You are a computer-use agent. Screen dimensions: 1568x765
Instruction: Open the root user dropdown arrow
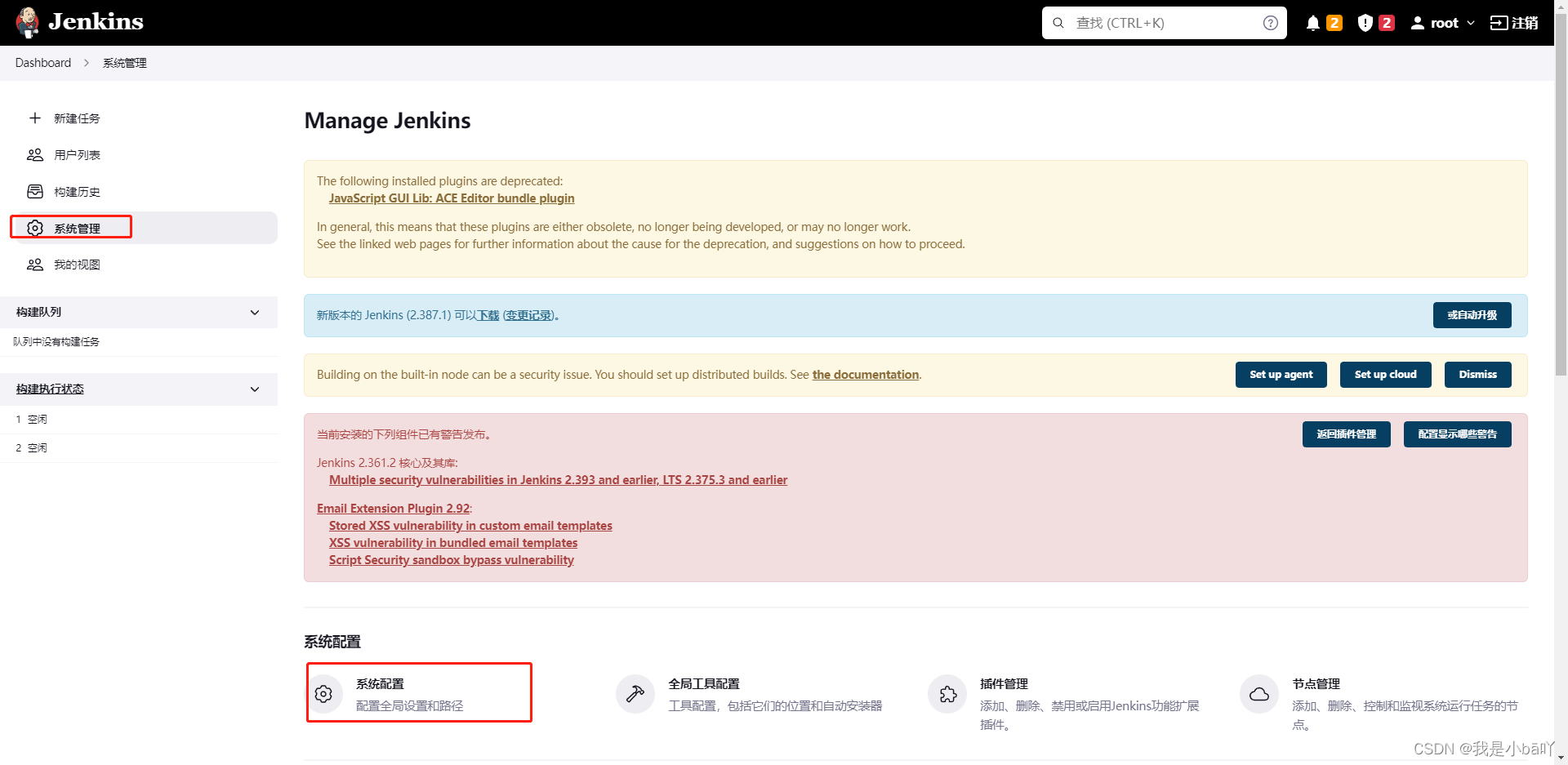[x=1471, y=23]
